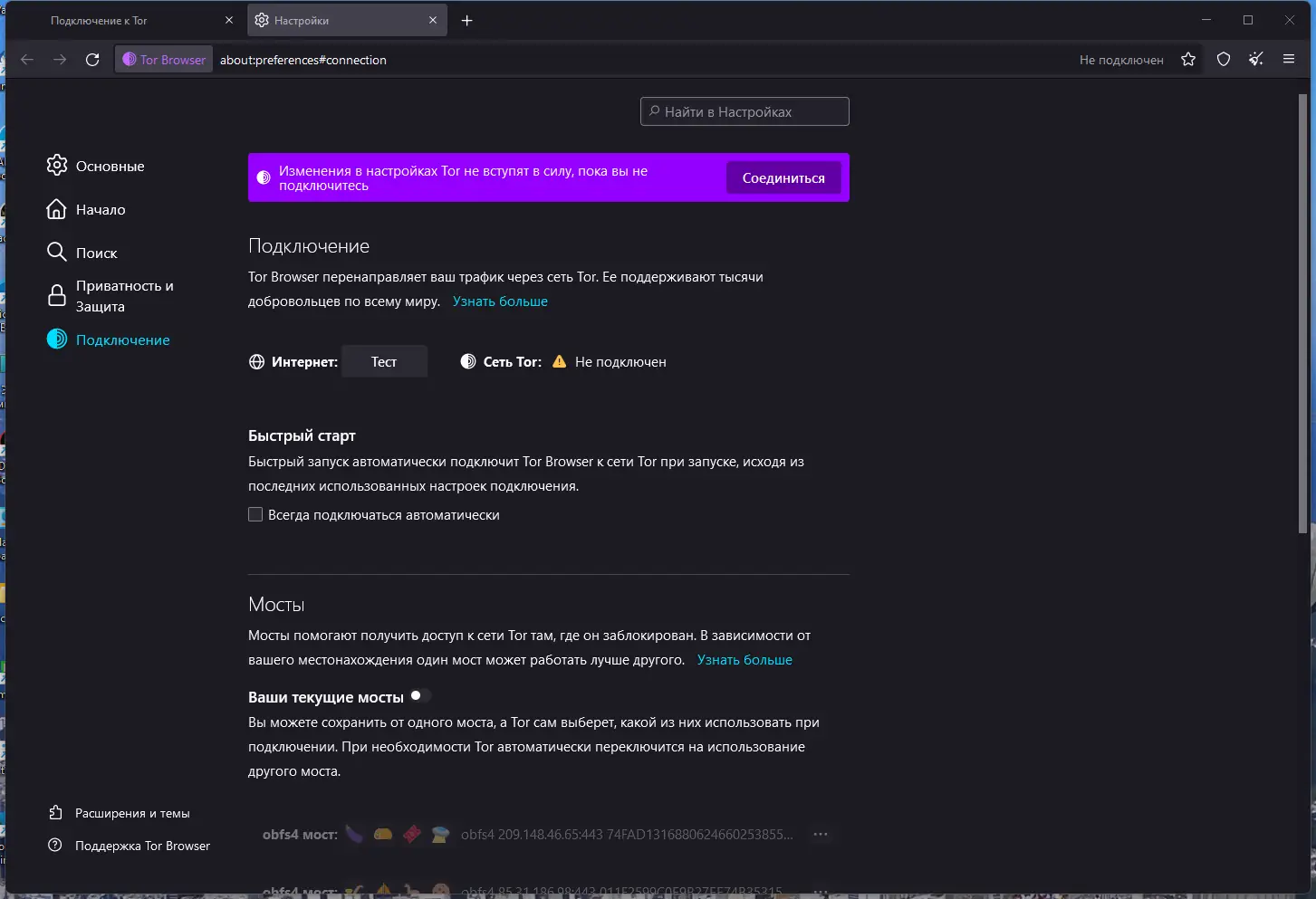Open the hamburger application menu

click(x=1289, y=60)
